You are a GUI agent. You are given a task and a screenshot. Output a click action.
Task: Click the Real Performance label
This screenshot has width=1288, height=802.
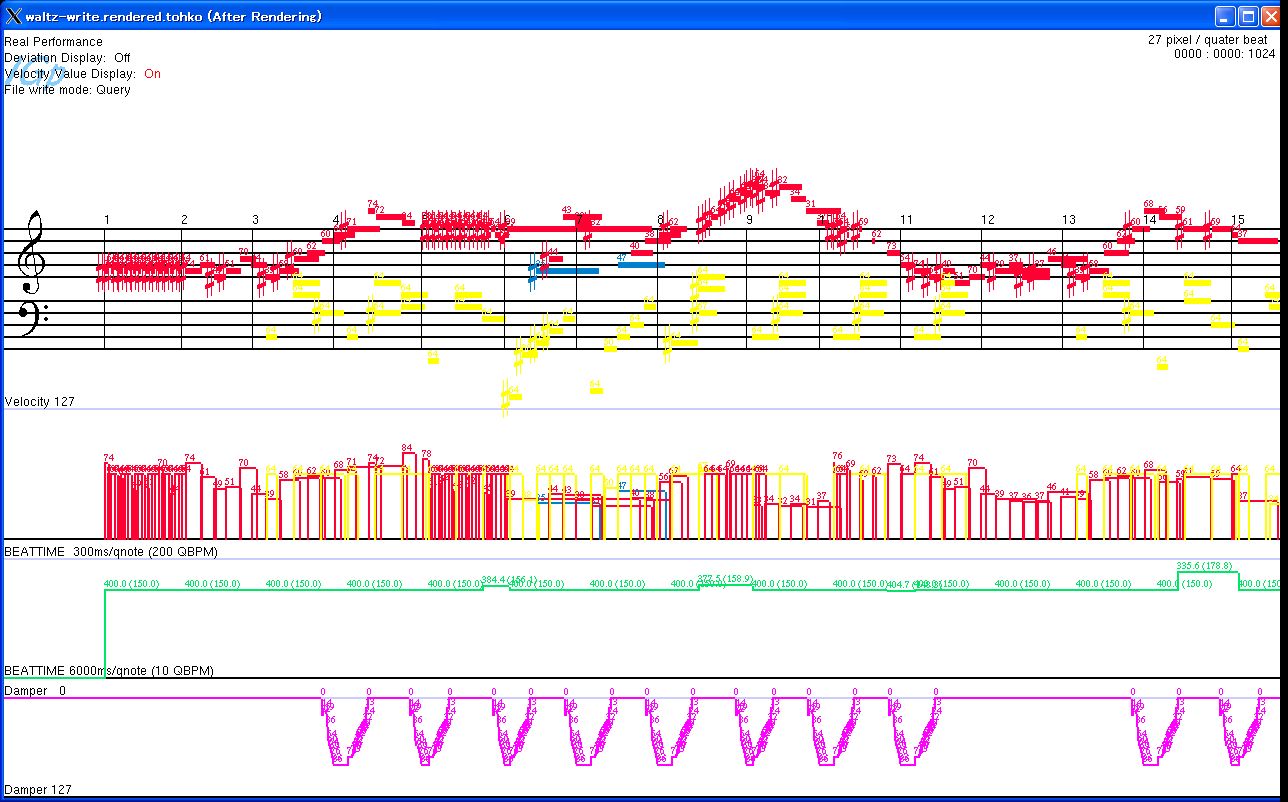[x=53, y=42]
